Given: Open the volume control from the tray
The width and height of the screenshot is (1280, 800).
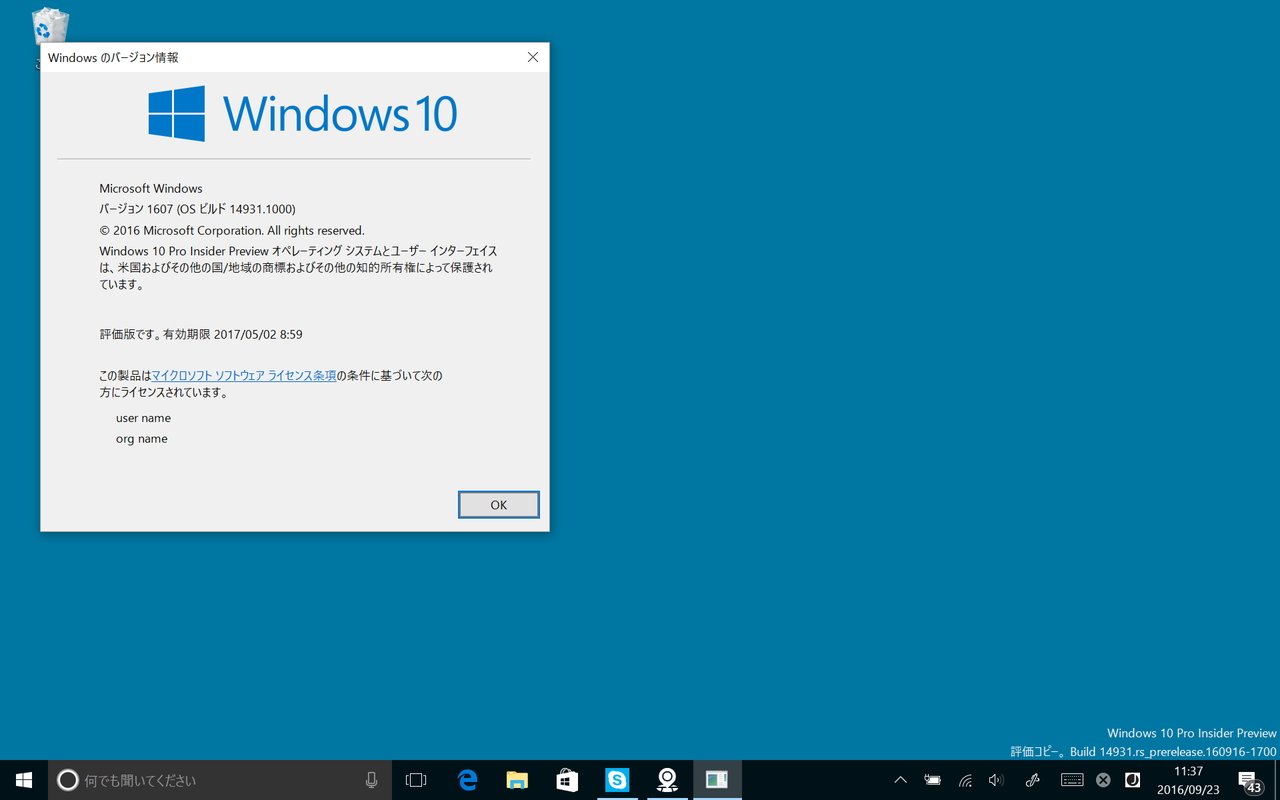Looking at the screenshot, I should (x=996, y=779).
